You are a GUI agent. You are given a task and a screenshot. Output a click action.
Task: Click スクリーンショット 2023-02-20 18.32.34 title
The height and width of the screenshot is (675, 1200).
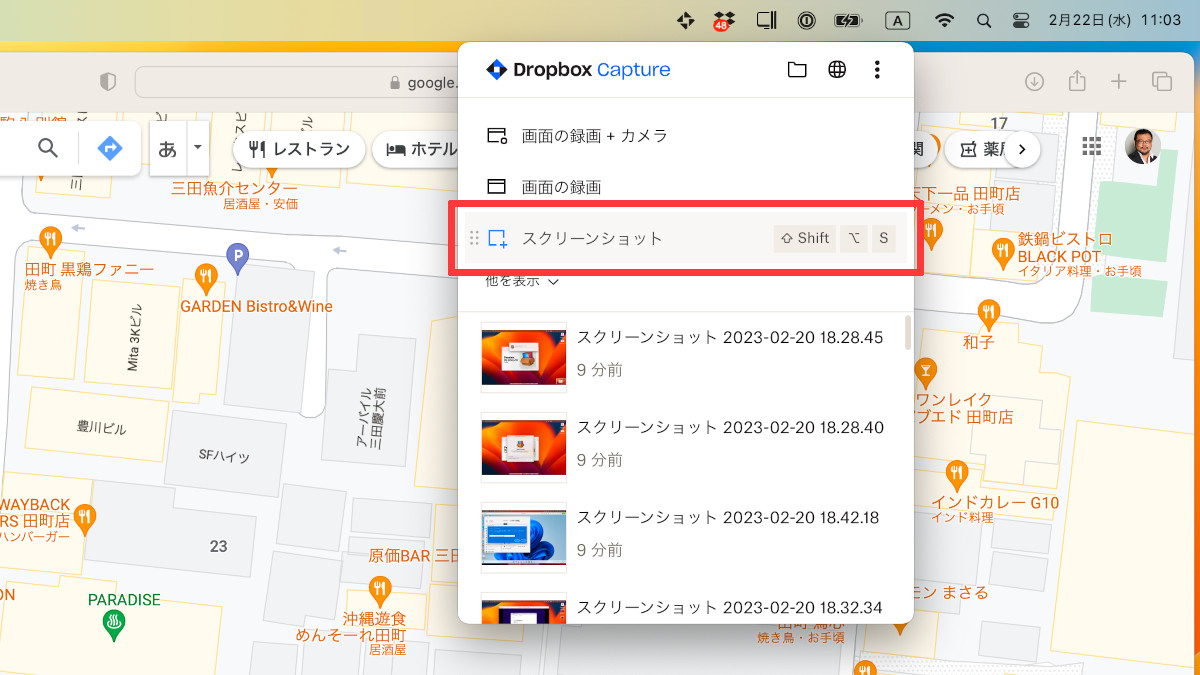[x=730, y=607]
